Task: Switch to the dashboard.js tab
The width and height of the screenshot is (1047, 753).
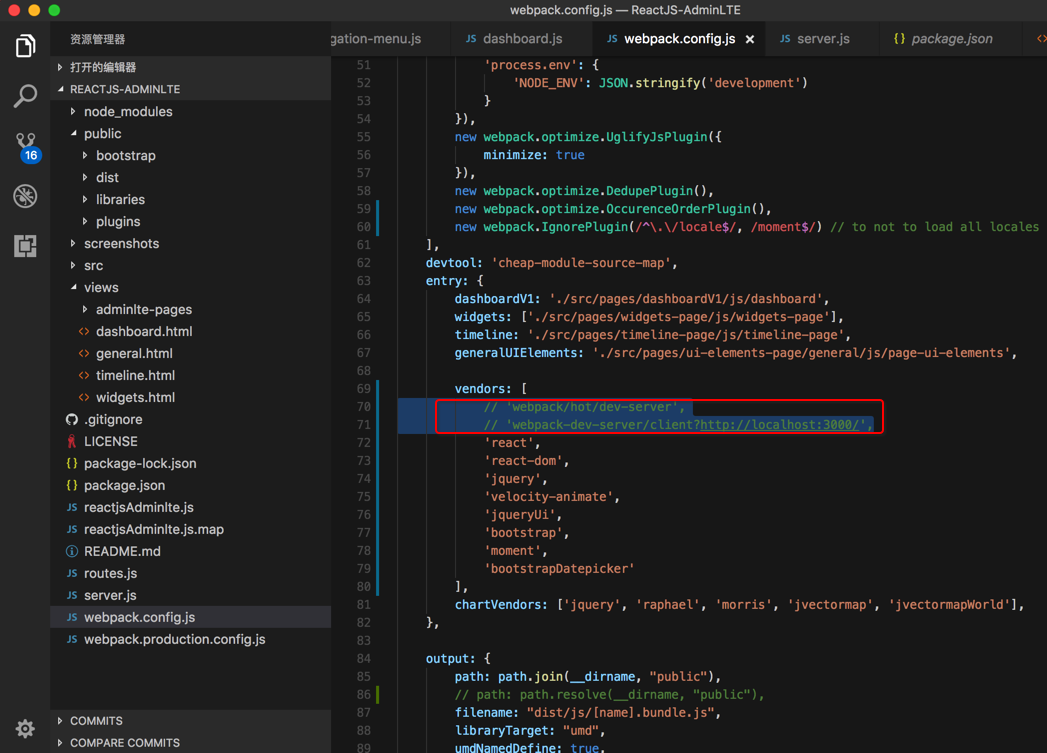Action: coord(522,39)
